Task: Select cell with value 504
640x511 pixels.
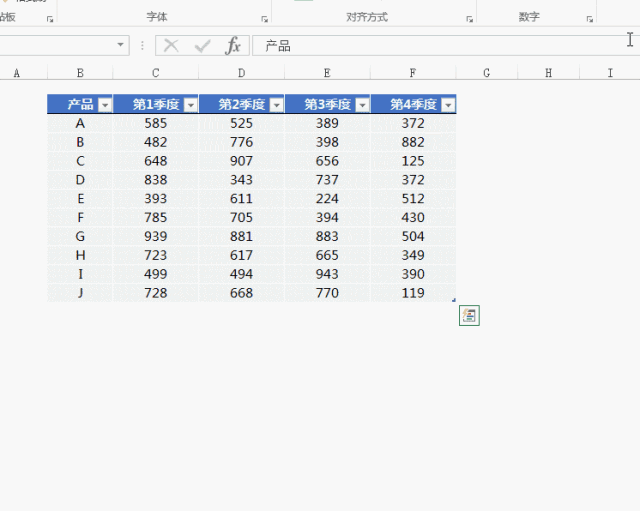Action: pyautogui.click(x=413, y=236)
